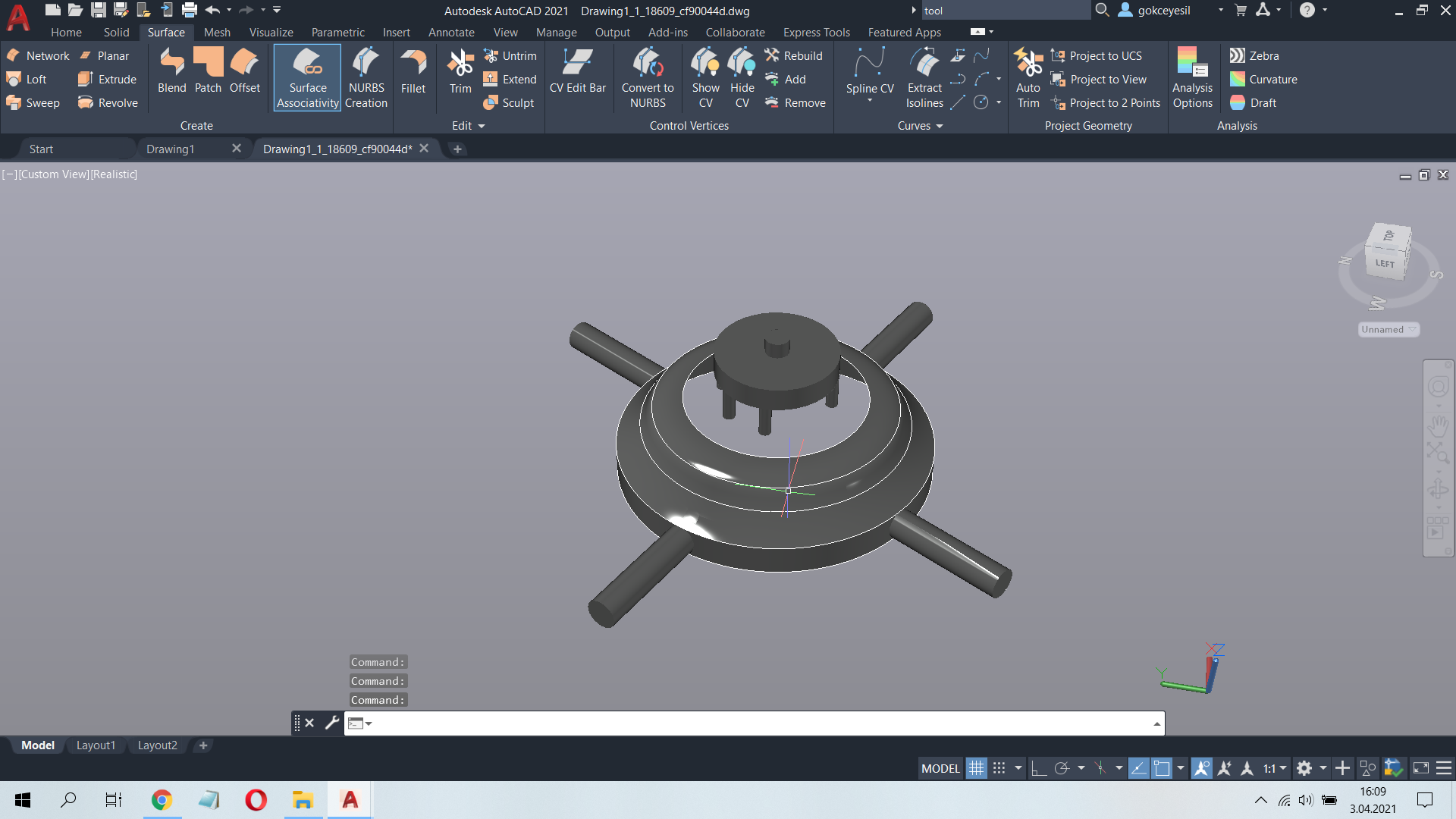This screenshot has width=1456, height=819.
Task: Click Extract Isolines tool
Action: pyautogui.click(x=924, y=78)
